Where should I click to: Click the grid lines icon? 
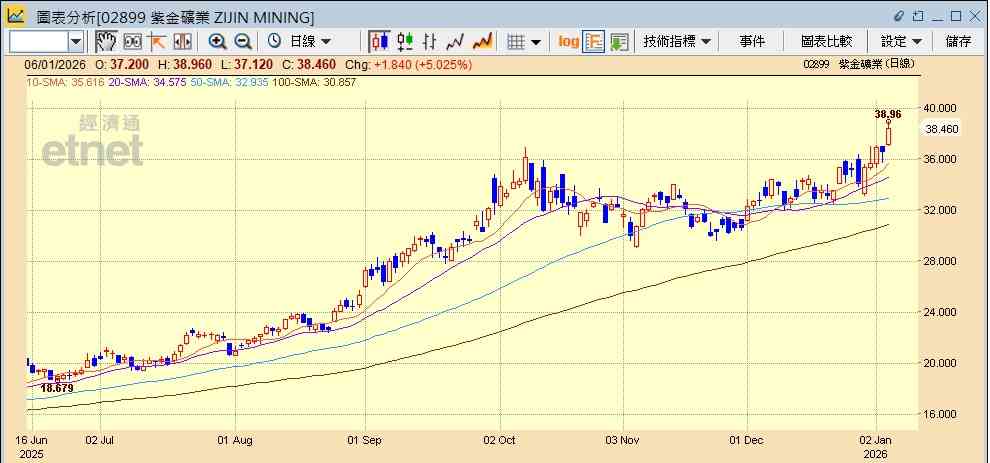coord(516,42)
